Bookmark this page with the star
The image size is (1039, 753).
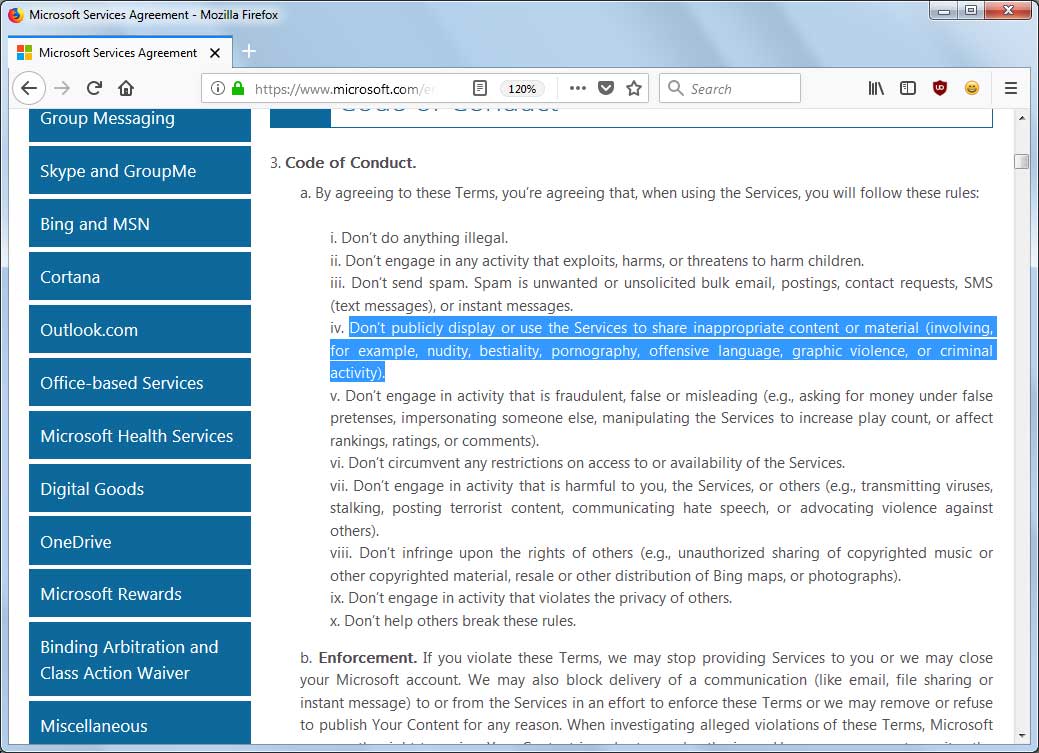click(x=634, y=88)
